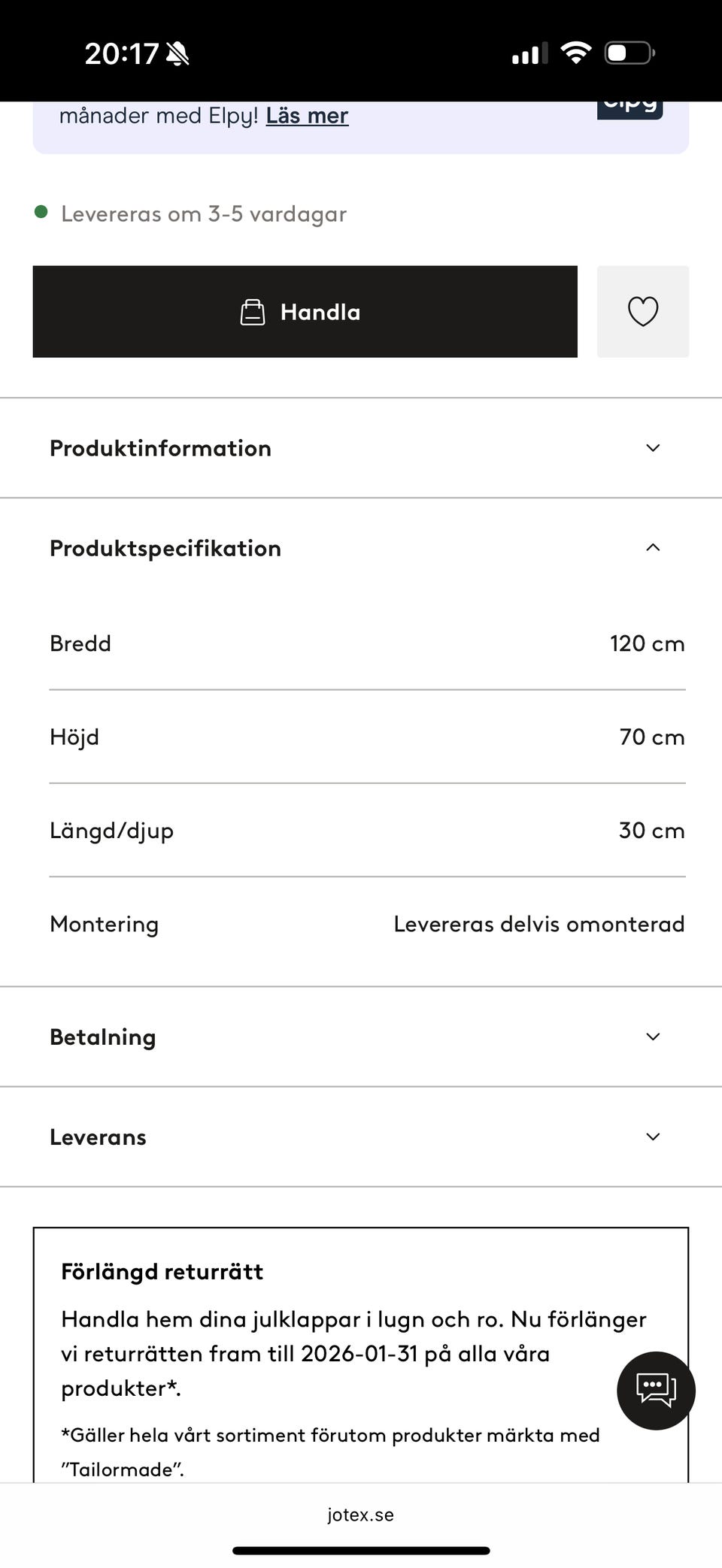Open the Betalning section heading
The height and width of the screenshot is (1568, 722).
103,1037
